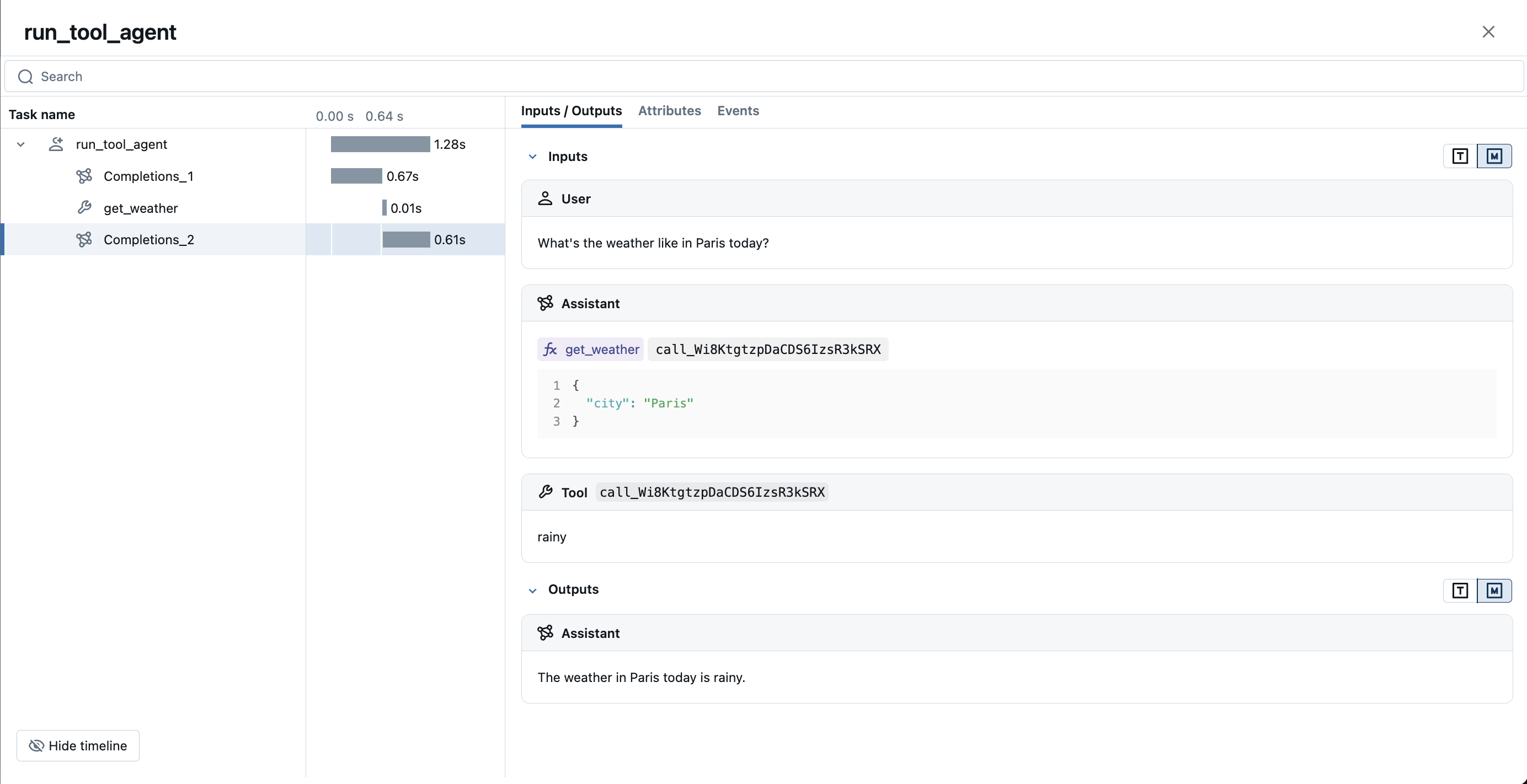Click the Assistant icon under Inputs
The image size is (1527, 784).
(x=546, y=303)
